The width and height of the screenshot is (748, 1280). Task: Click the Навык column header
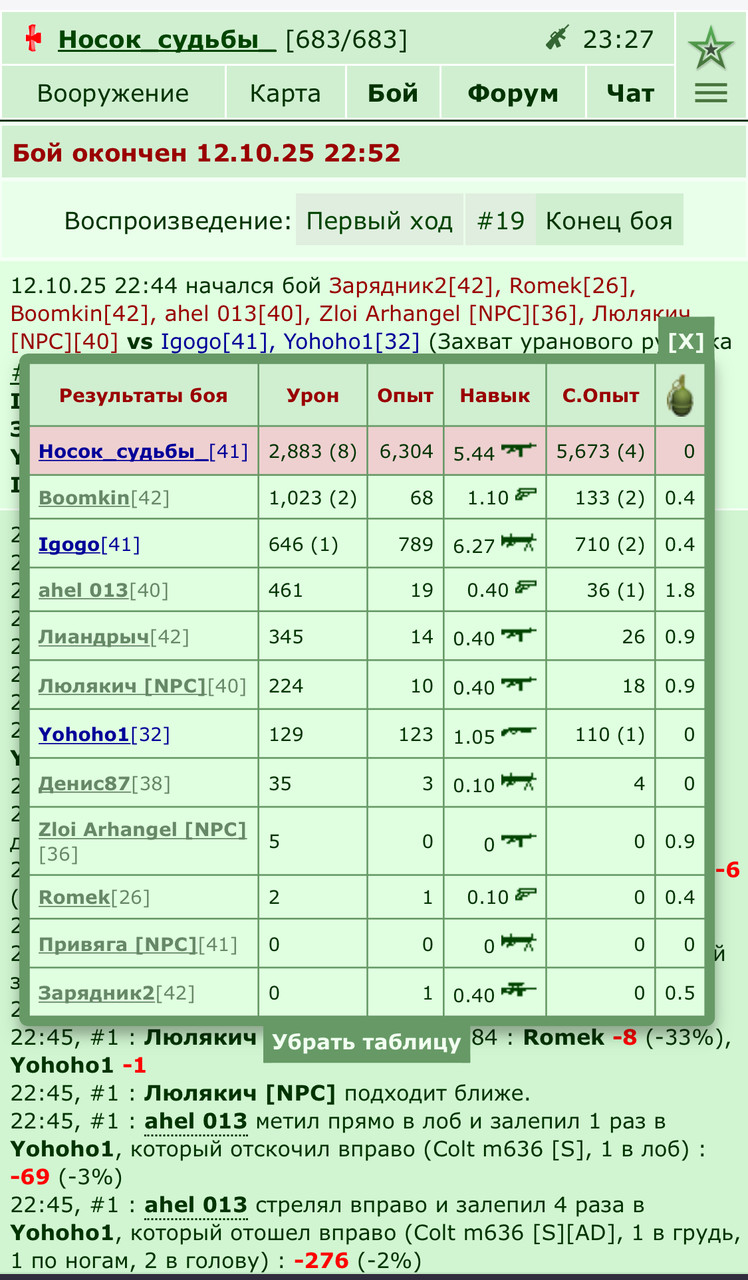(495, 395)
